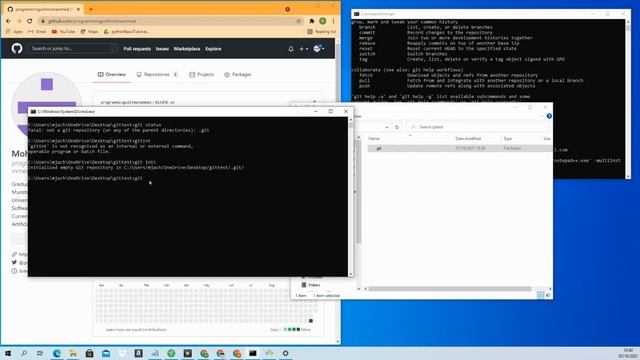640x360 pixels.
Task: Open Settings gear on taskbar
Action: click(285, 353)
